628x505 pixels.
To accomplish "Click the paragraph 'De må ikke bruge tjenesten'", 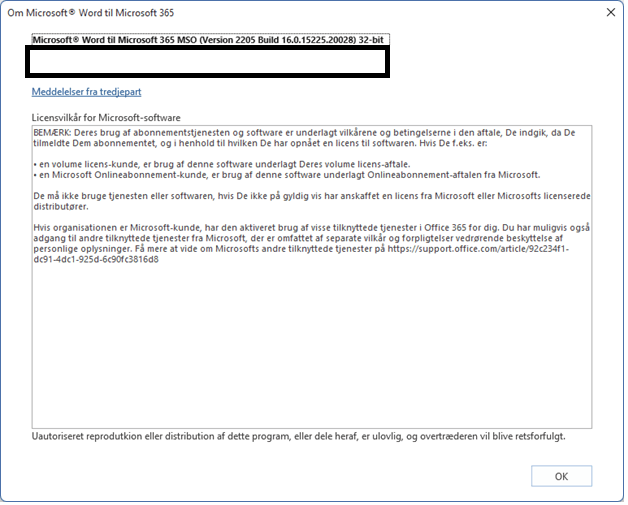I will pos(312,201).
